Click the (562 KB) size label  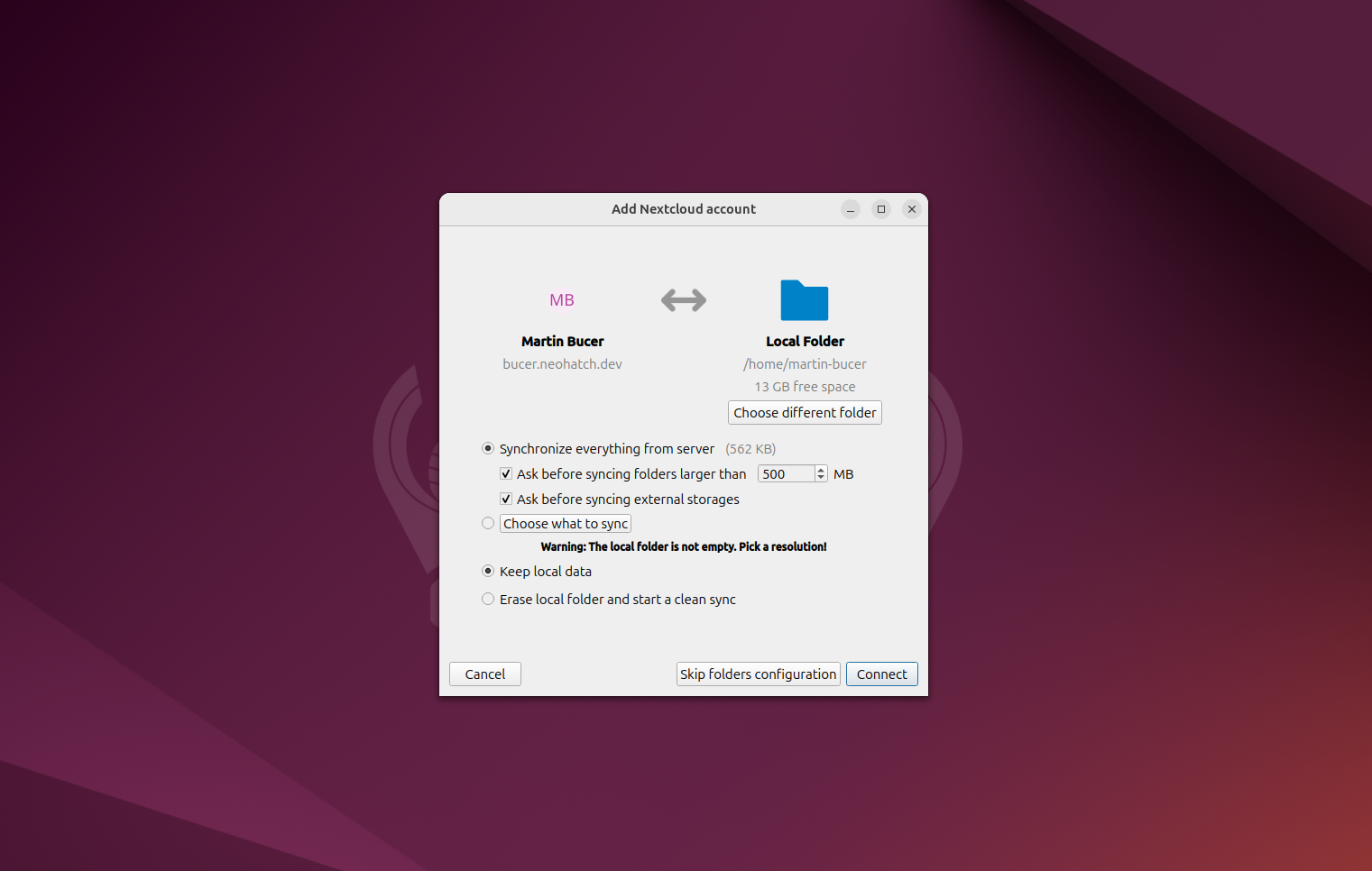pyautogui.click(x=750, y=449)
